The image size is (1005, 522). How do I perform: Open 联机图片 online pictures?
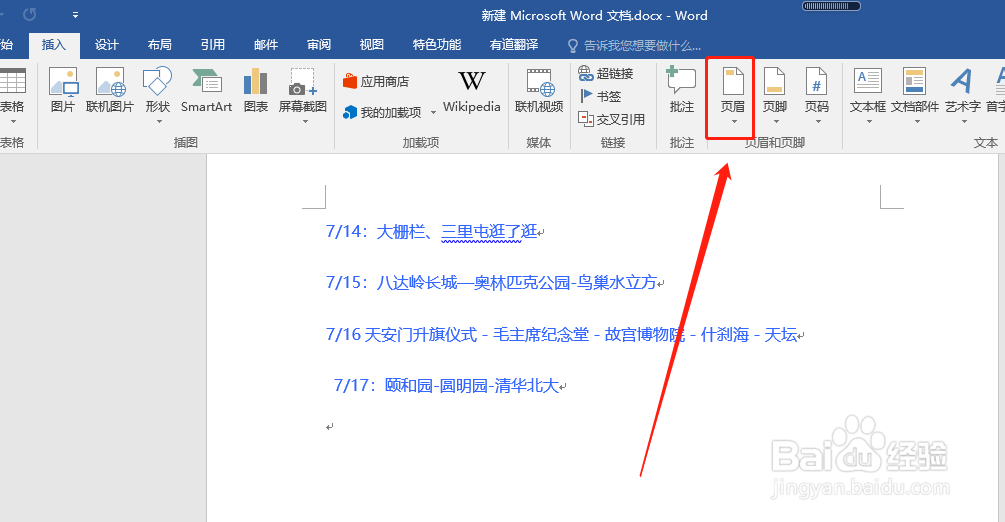[110, 90]
